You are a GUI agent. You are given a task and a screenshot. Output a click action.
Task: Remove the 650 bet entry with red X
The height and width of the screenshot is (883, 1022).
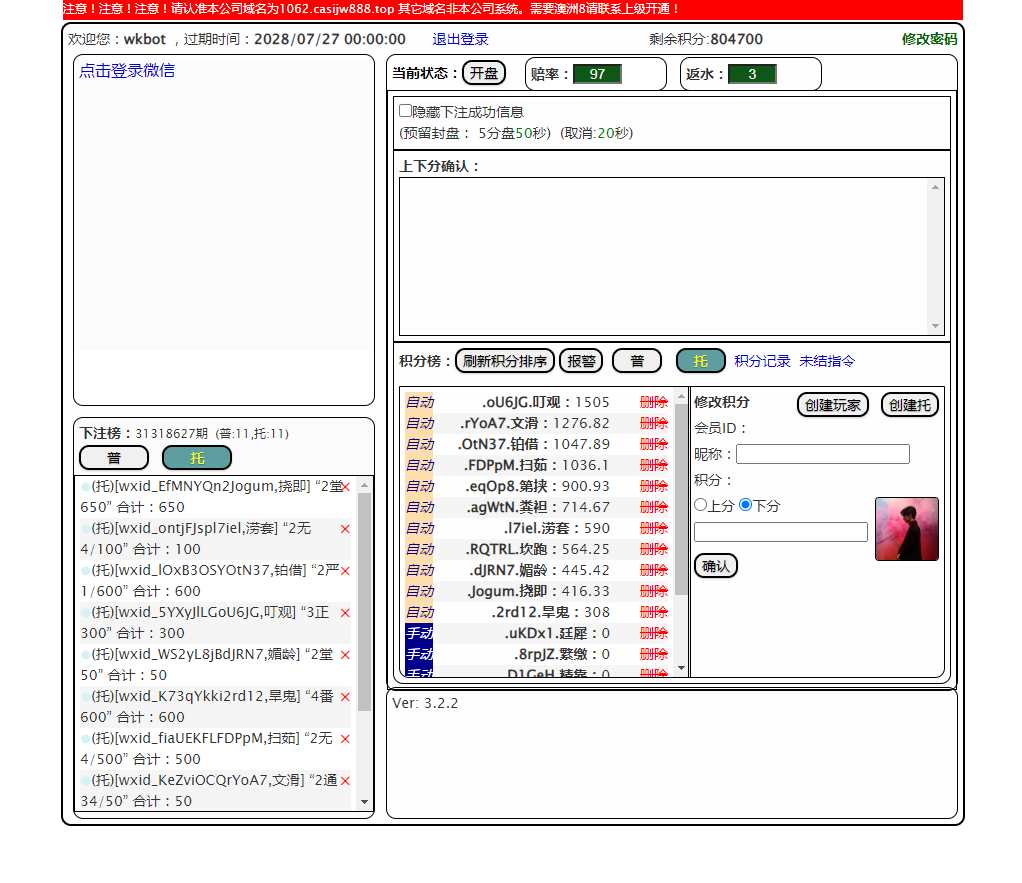(x=346, y=487)
